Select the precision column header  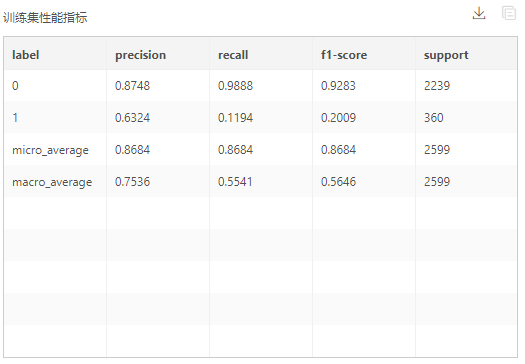pyautogui.click(x=141, y=55)
